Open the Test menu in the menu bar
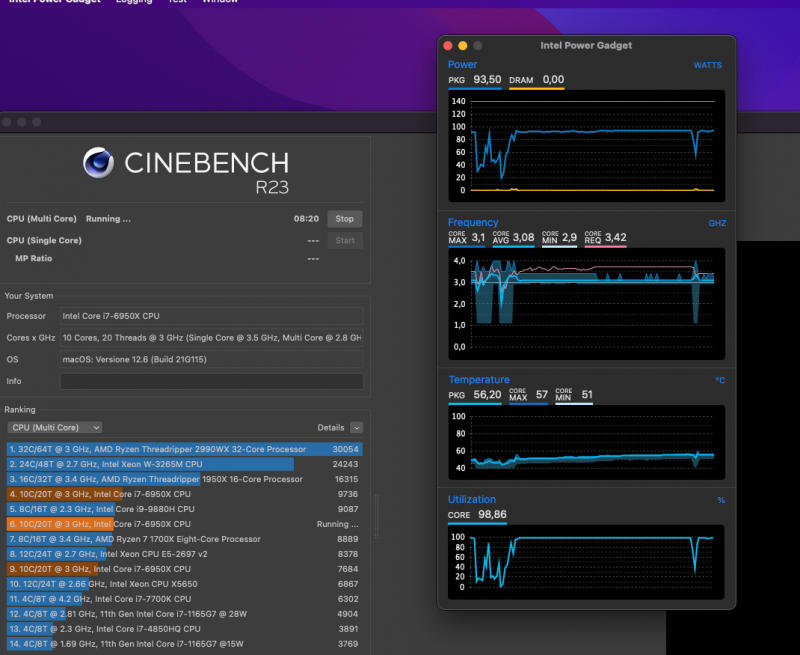This screenshot has height=655, width=800. (x=177, y=2)
